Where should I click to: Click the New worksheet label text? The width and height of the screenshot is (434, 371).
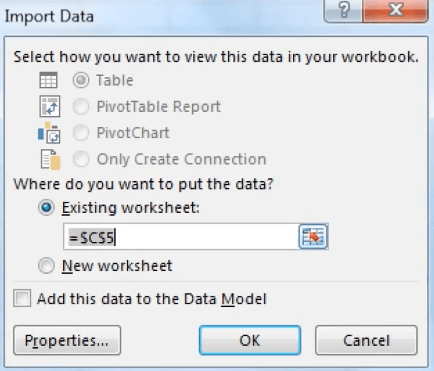click(117, 266)
